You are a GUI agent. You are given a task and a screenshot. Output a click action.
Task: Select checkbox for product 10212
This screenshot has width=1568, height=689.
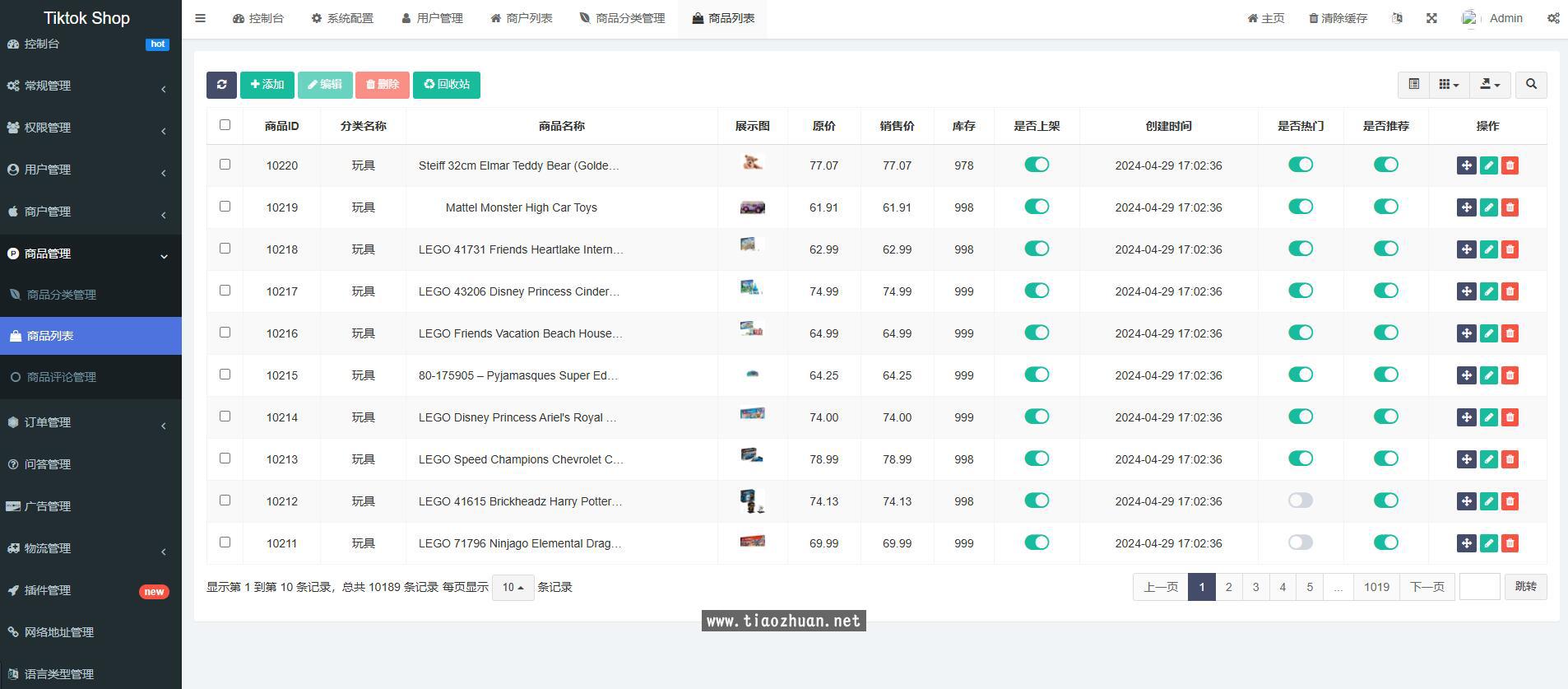point(225,500)
